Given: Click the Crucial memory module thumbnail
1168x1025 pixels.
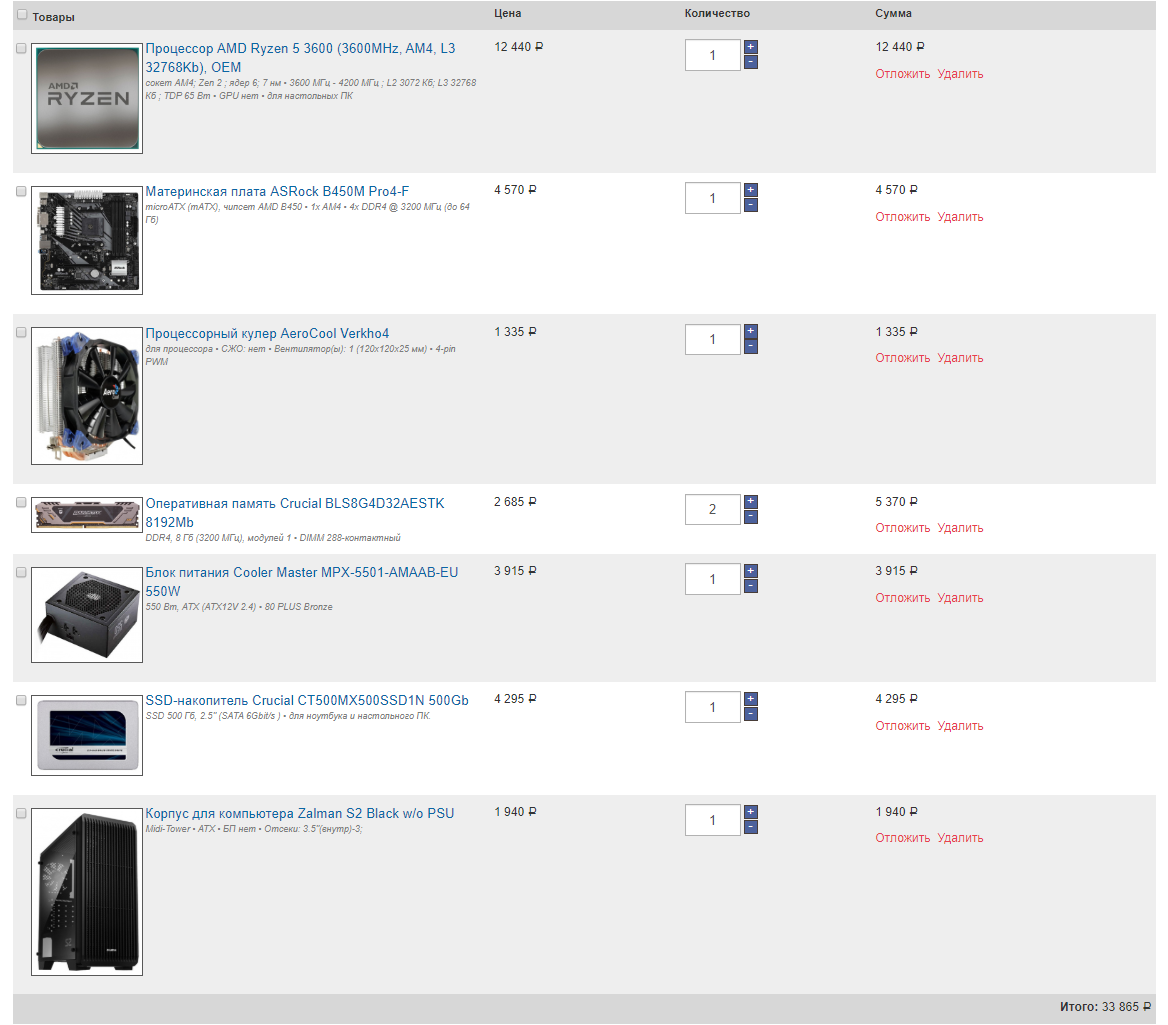Looking at the screenshot, I should 87,515.
